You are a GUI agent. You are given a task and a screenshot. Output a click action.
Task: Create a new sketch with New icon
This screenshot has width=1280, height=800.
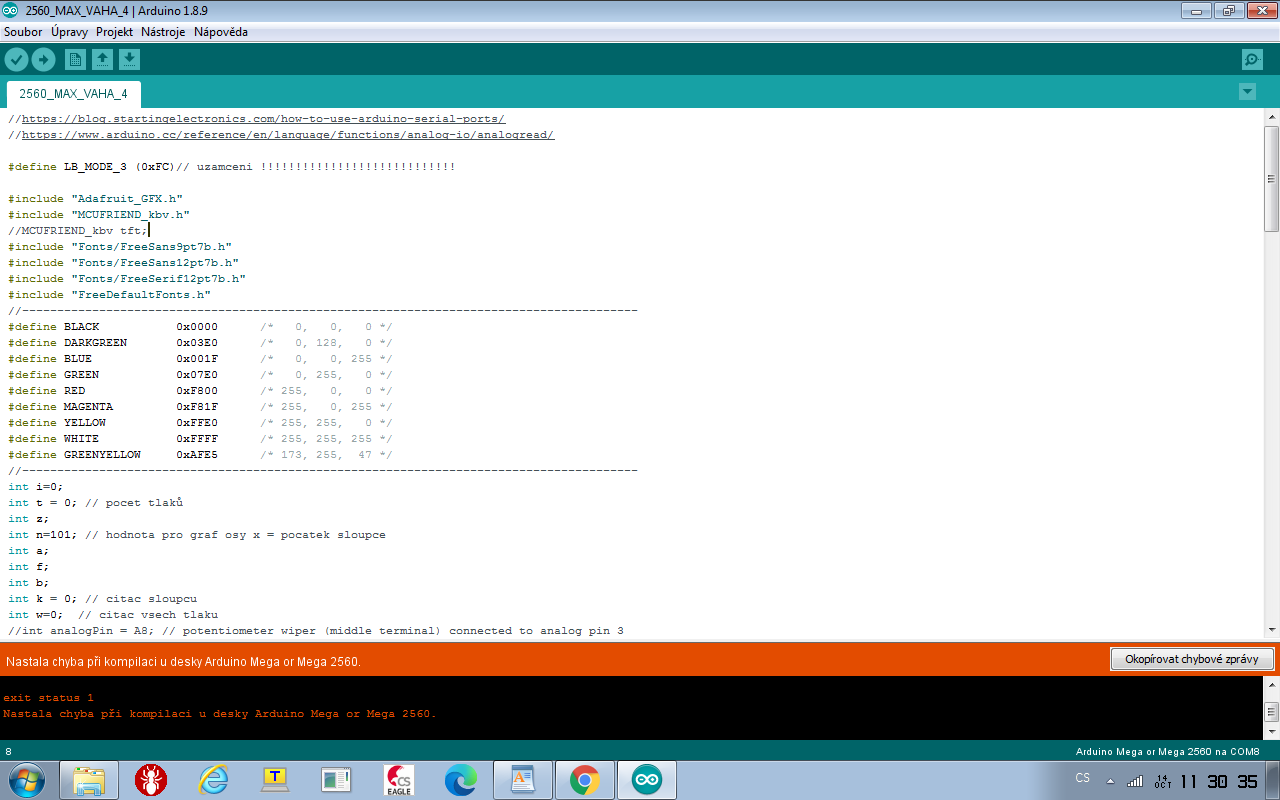pyautogui.click(x=75, y=59)
